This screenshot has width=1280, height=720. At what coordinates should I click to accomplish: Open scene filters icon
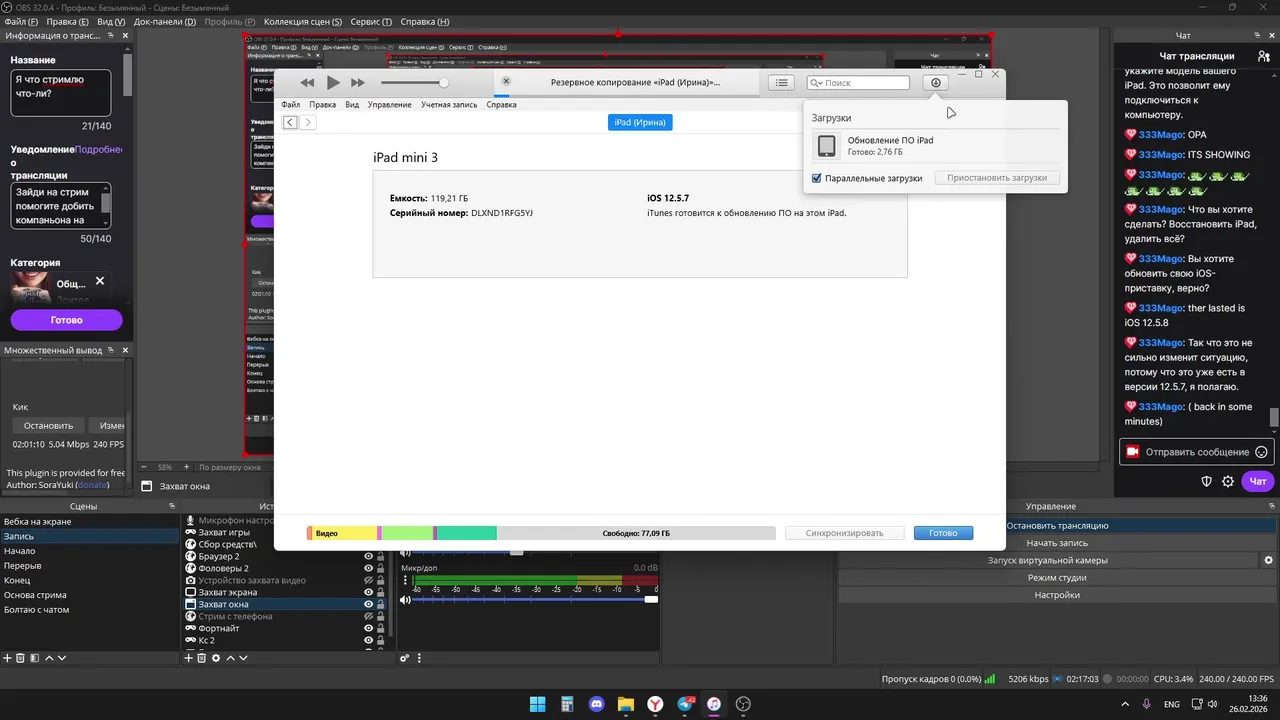[34, 658]
